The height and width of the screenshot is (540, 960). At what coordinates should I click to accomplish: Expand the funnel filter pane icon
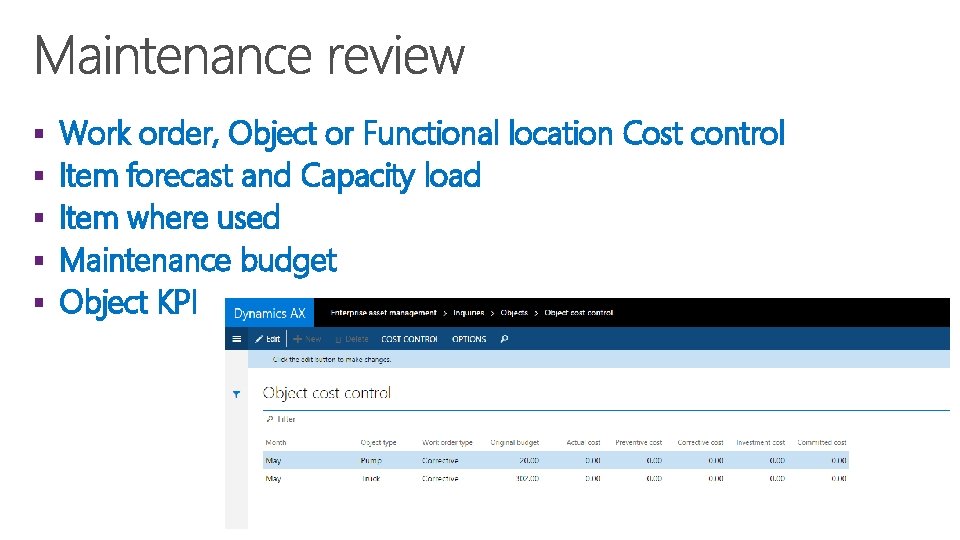tap(236, 394)
